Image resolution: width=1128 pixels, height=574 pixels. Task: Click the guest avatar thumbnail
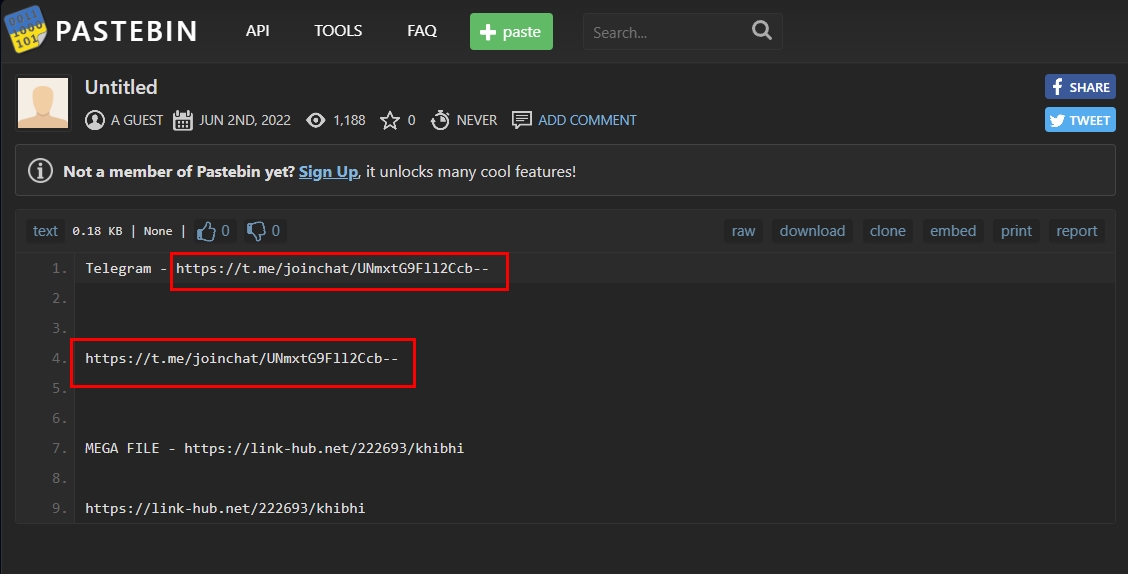pos(43,103)
